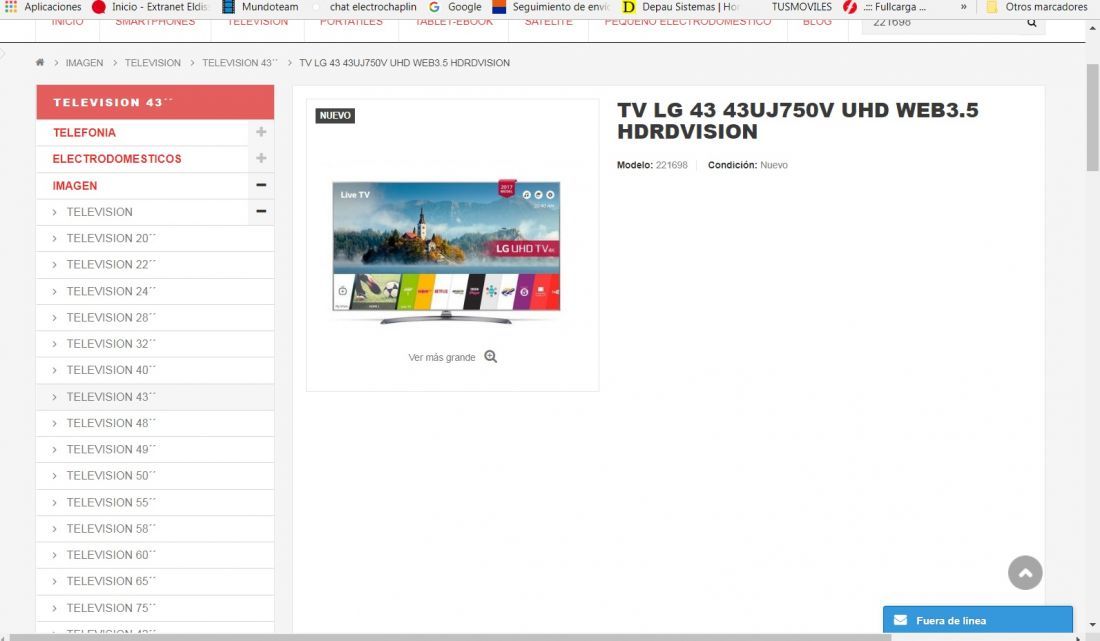Open Seguimiento de envío bookmark
The width and height of the screenshot is (1100, 641).
click(551, 7)
